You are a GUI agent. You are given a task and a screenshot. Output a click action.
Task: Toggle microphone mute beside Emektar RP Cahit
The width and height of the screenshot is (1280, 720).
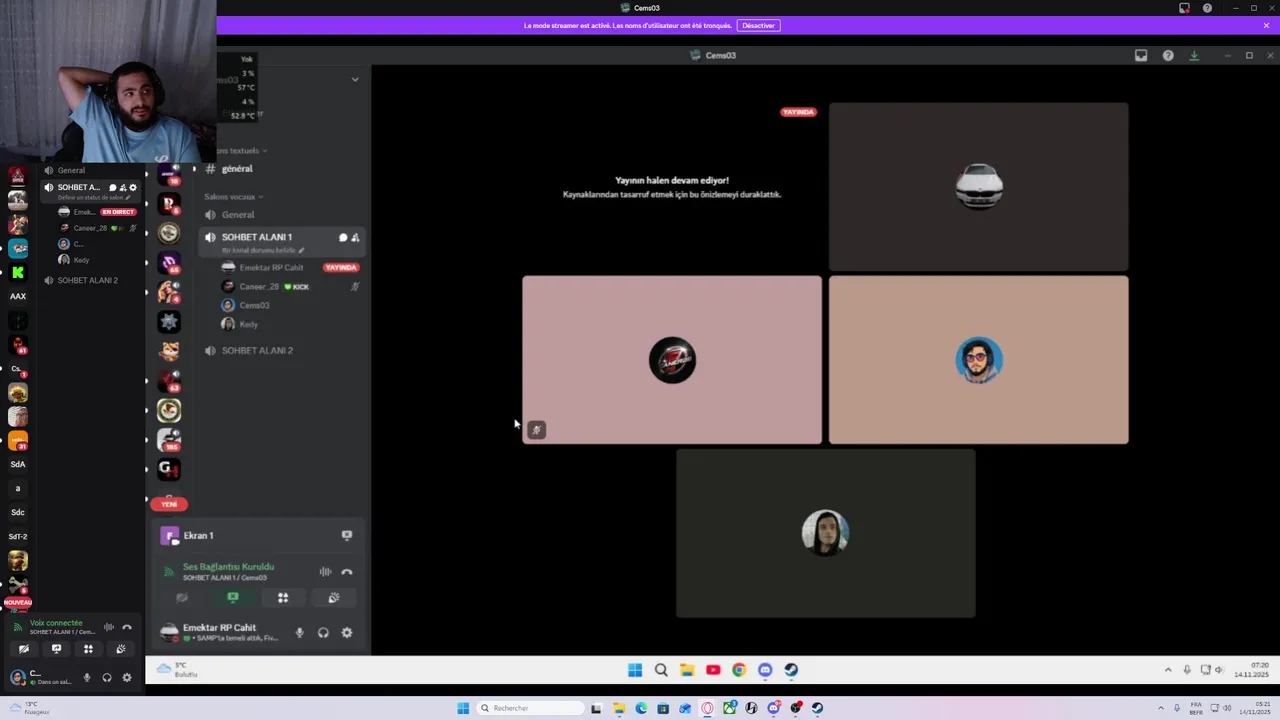click(x=299, y=632)
